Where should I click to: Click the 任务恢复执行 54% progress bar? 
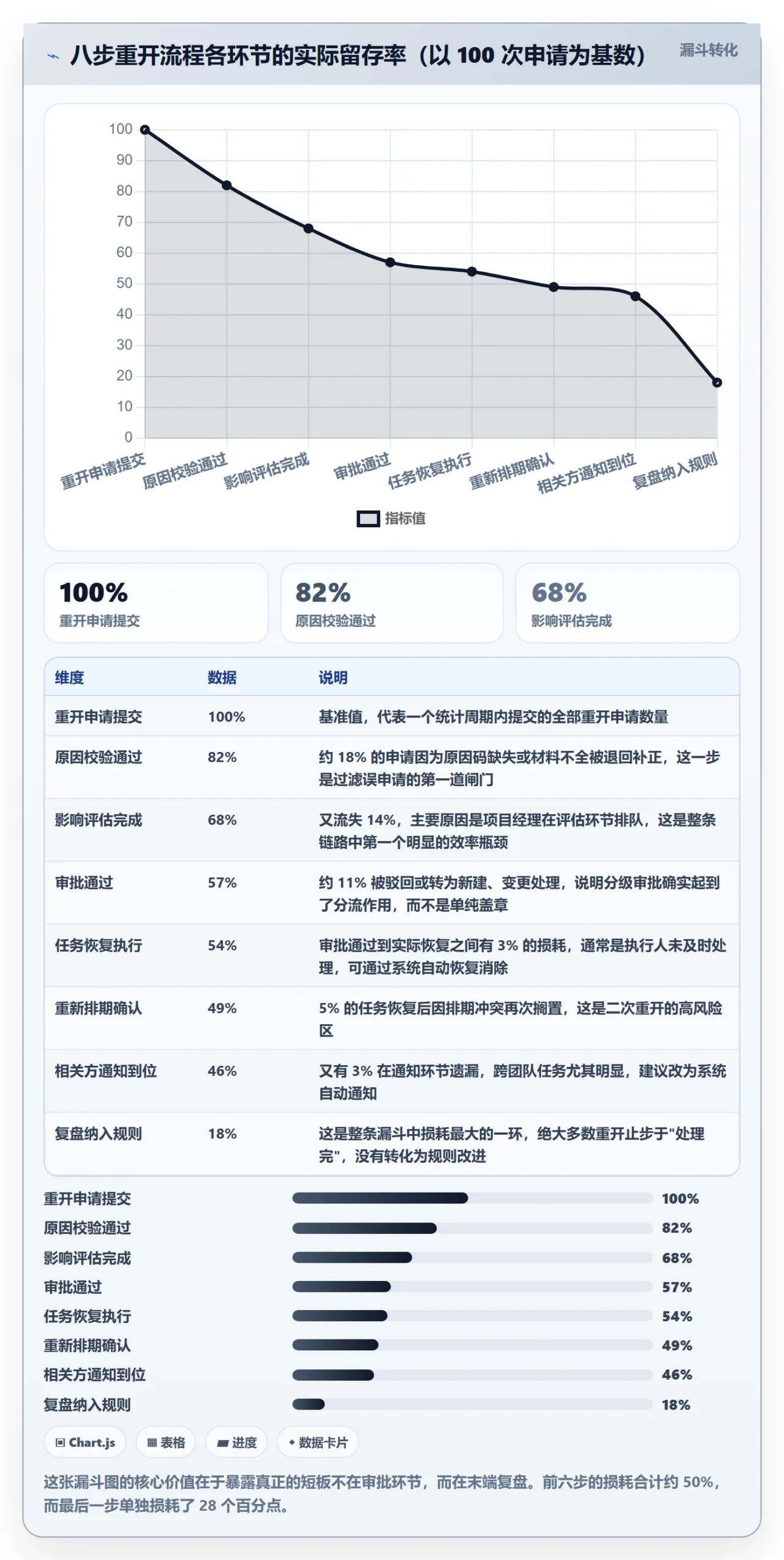click(x=472, y=1316)
